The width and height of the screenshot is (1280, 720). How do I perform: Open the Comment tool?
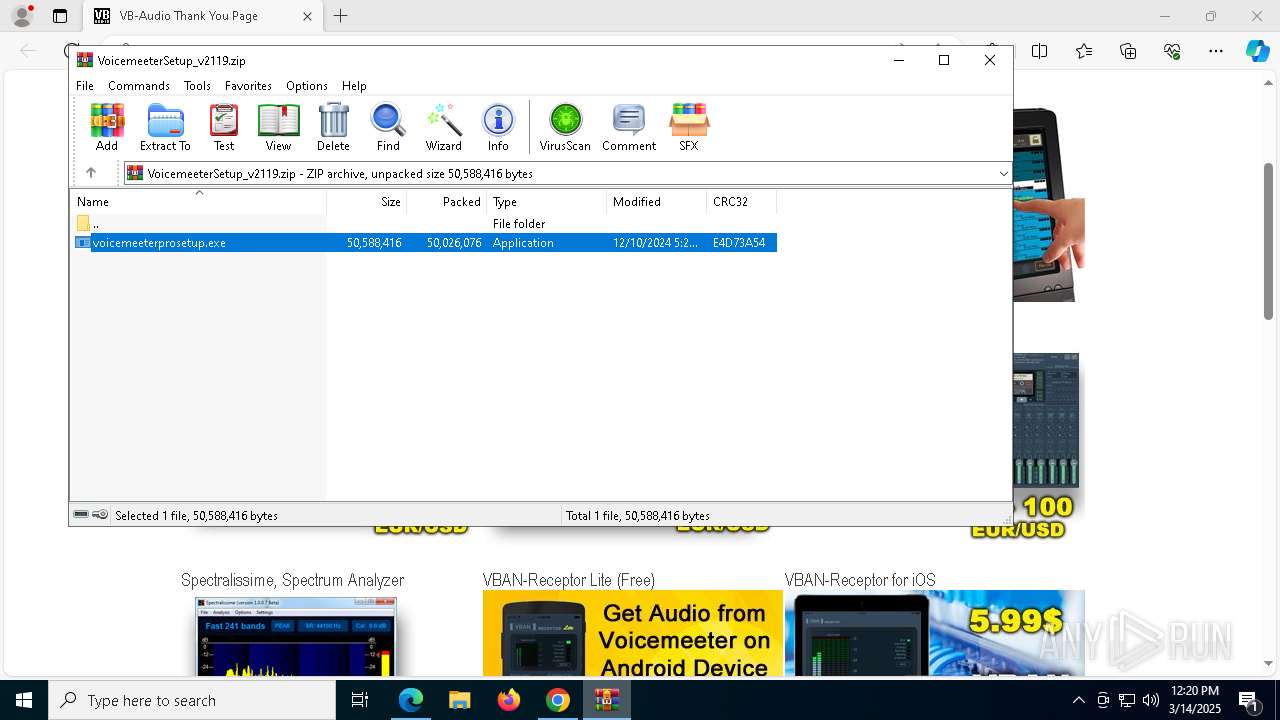[629, 127]
